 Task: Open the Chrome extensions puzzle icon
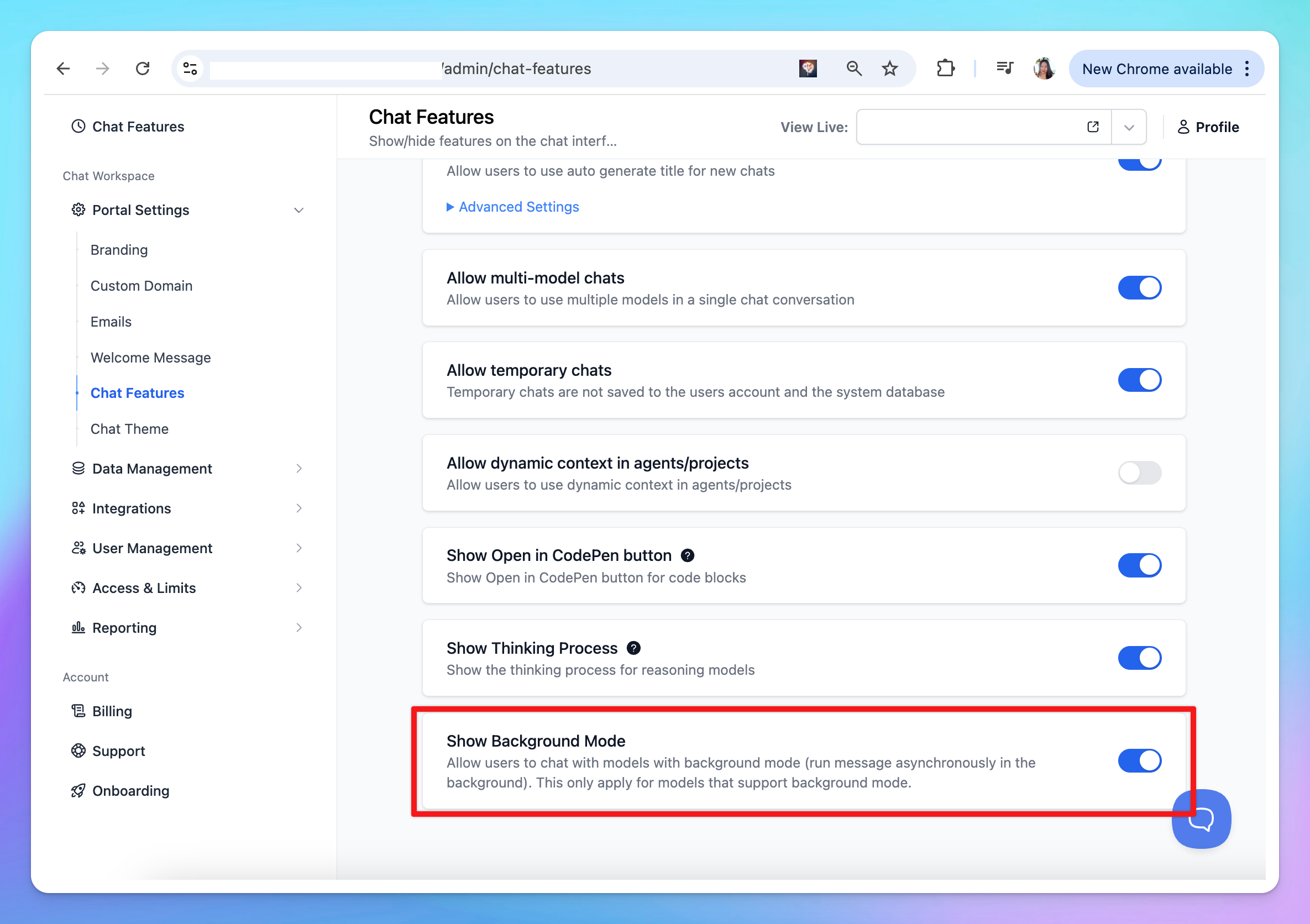[945, 69]
